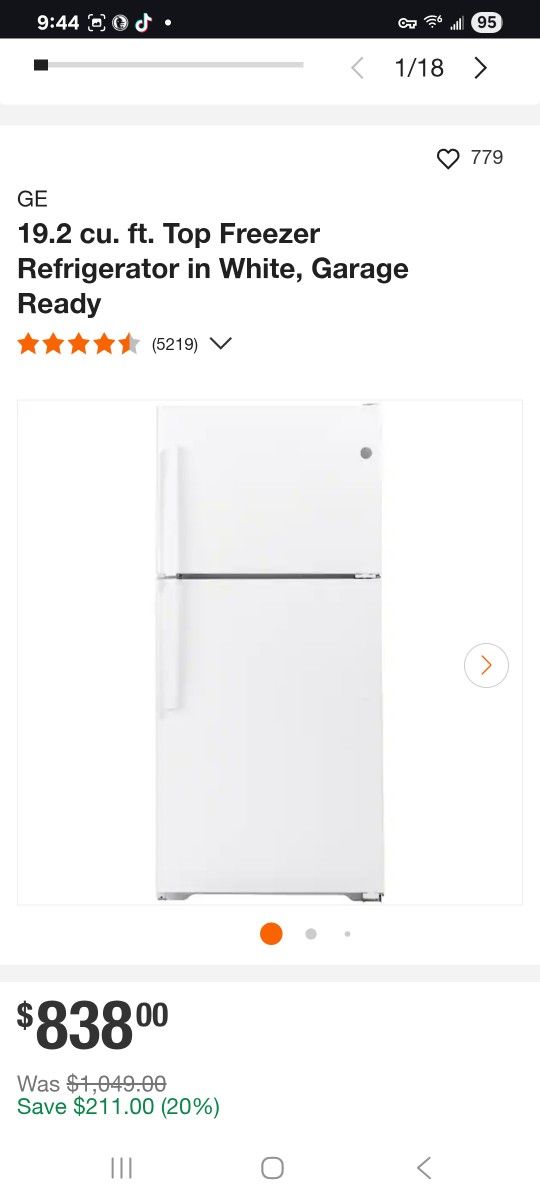Tap the Android home button
Image resolution: width=540 pixels, height=1200 pixels.
tap(272, 1167)
